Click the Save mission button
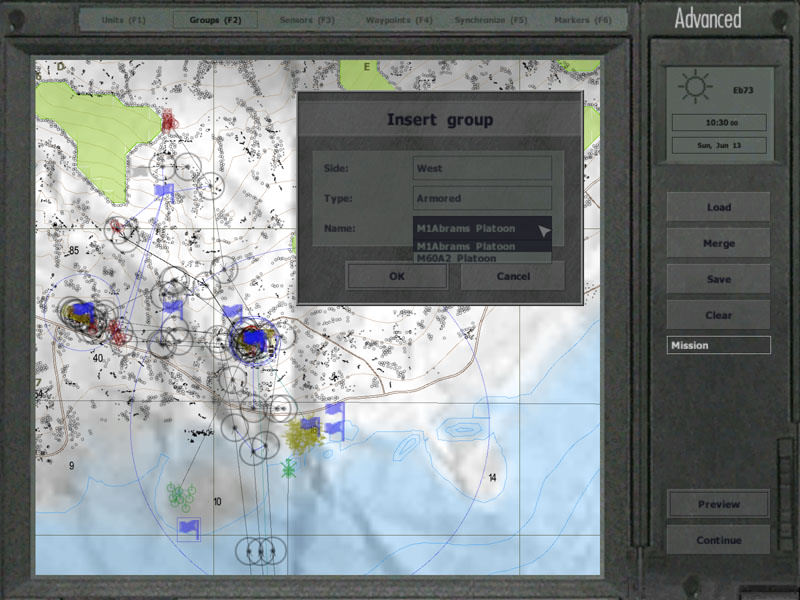 click(718, 279)
